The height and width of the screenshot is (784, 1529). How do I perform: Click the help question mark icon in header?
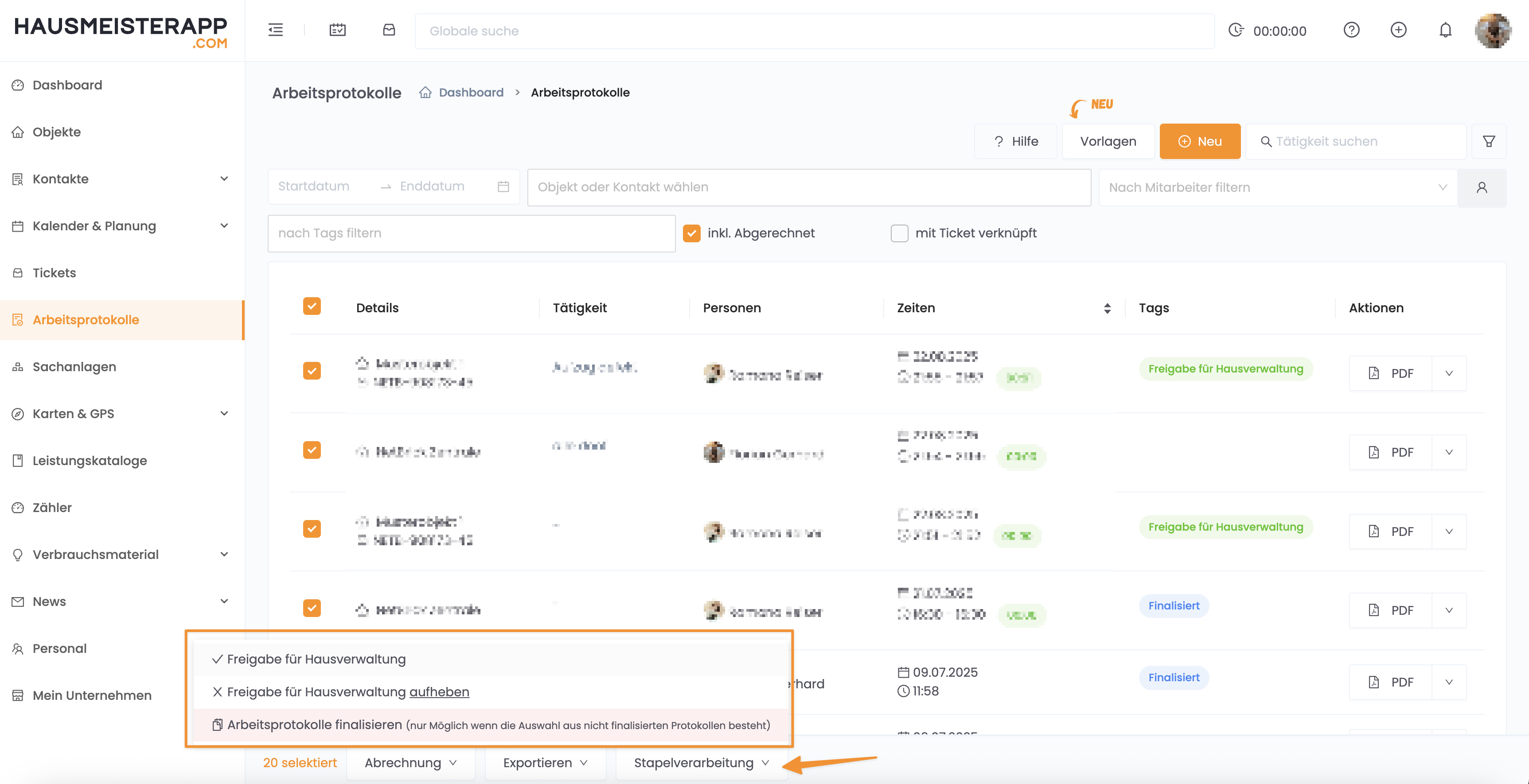pos(1352,30)
